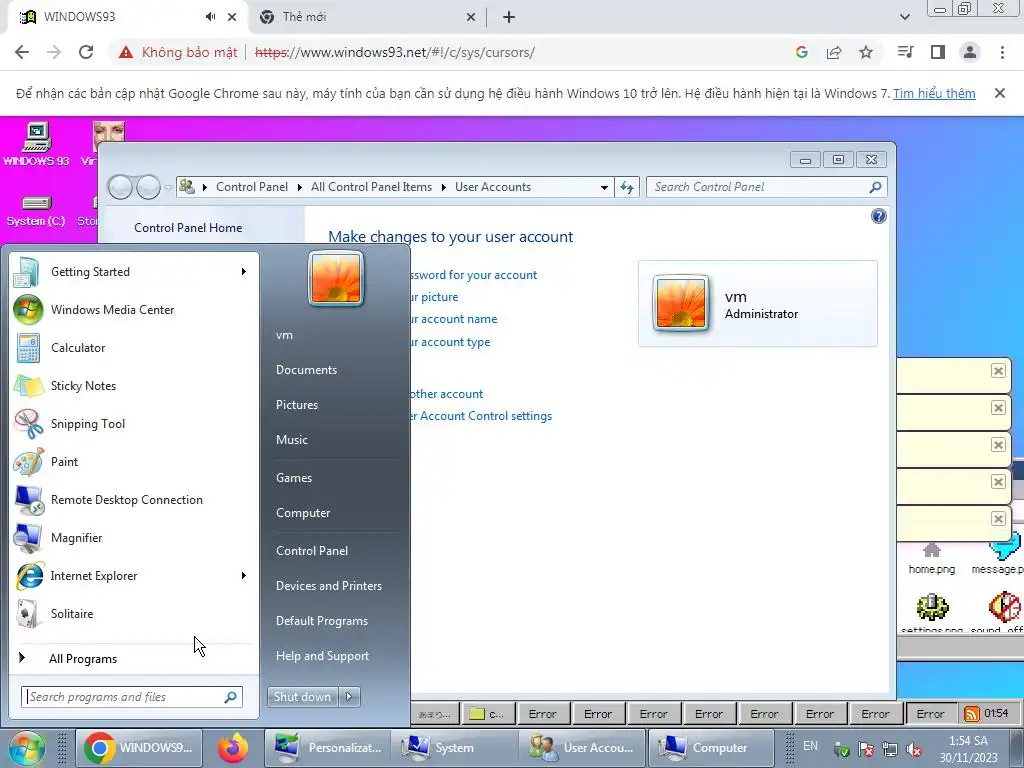Click vm account picture in User Accounts
Image resolution: width=1024 pixels, height=768 pixels.
680,304
